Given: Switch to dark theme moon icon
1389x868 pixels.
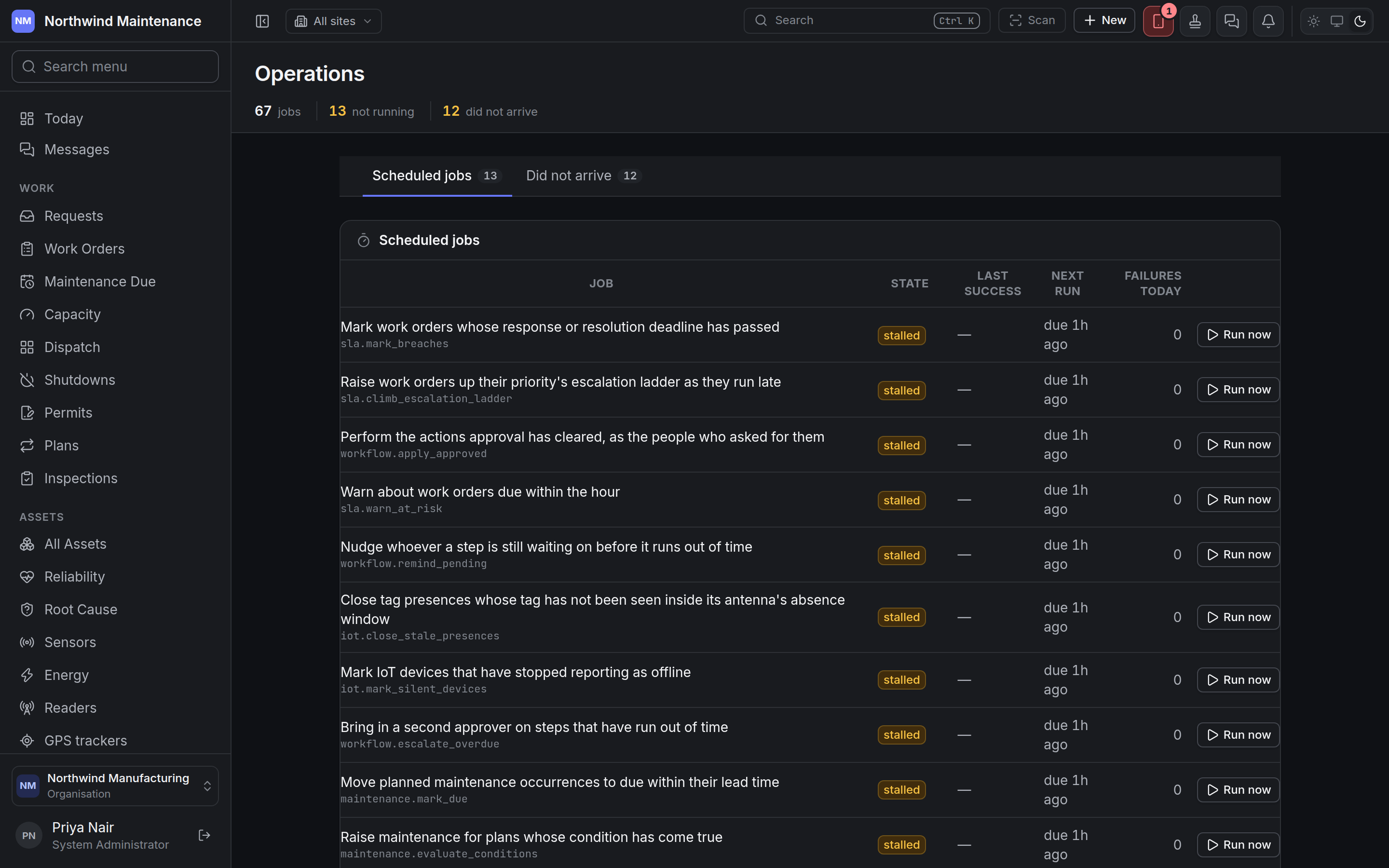Looking at the screenshot, I should click(x=1360, y=21).
